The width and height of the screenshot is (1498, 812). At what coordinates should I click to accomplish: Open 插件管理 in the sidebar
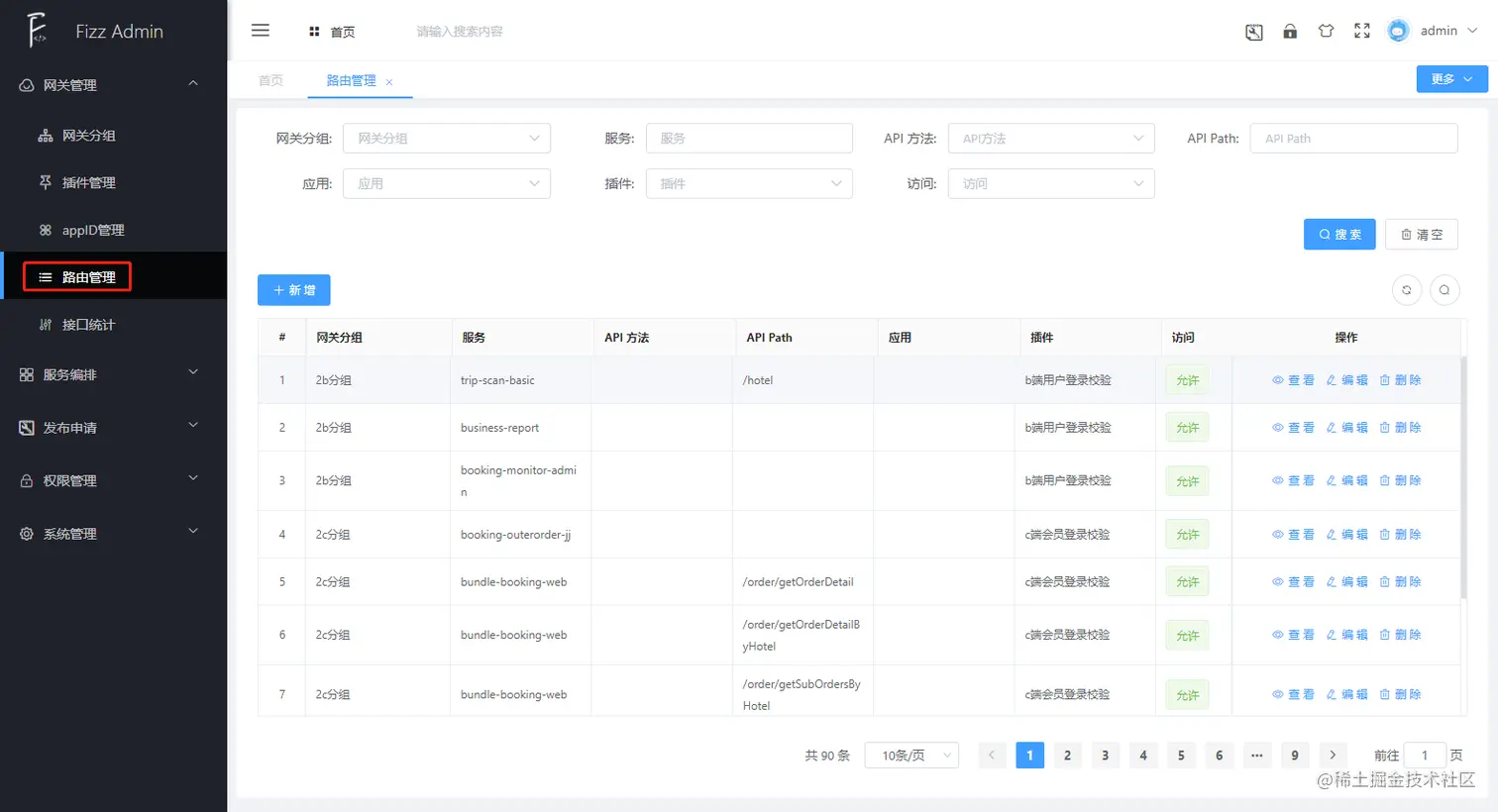click(x=113, y=182)
